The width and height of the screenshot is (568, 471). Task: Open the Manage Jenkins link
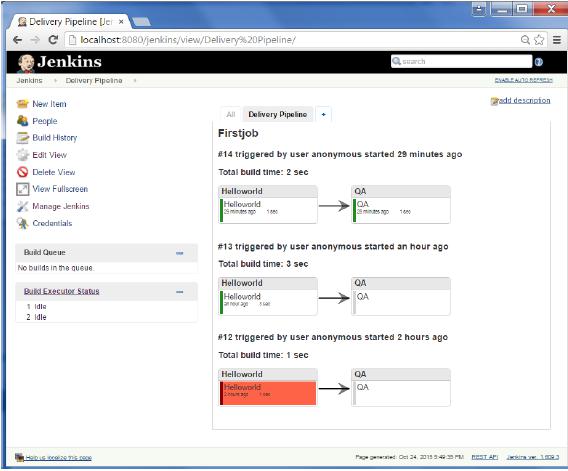pyautogui.click(x=61, y=206)
